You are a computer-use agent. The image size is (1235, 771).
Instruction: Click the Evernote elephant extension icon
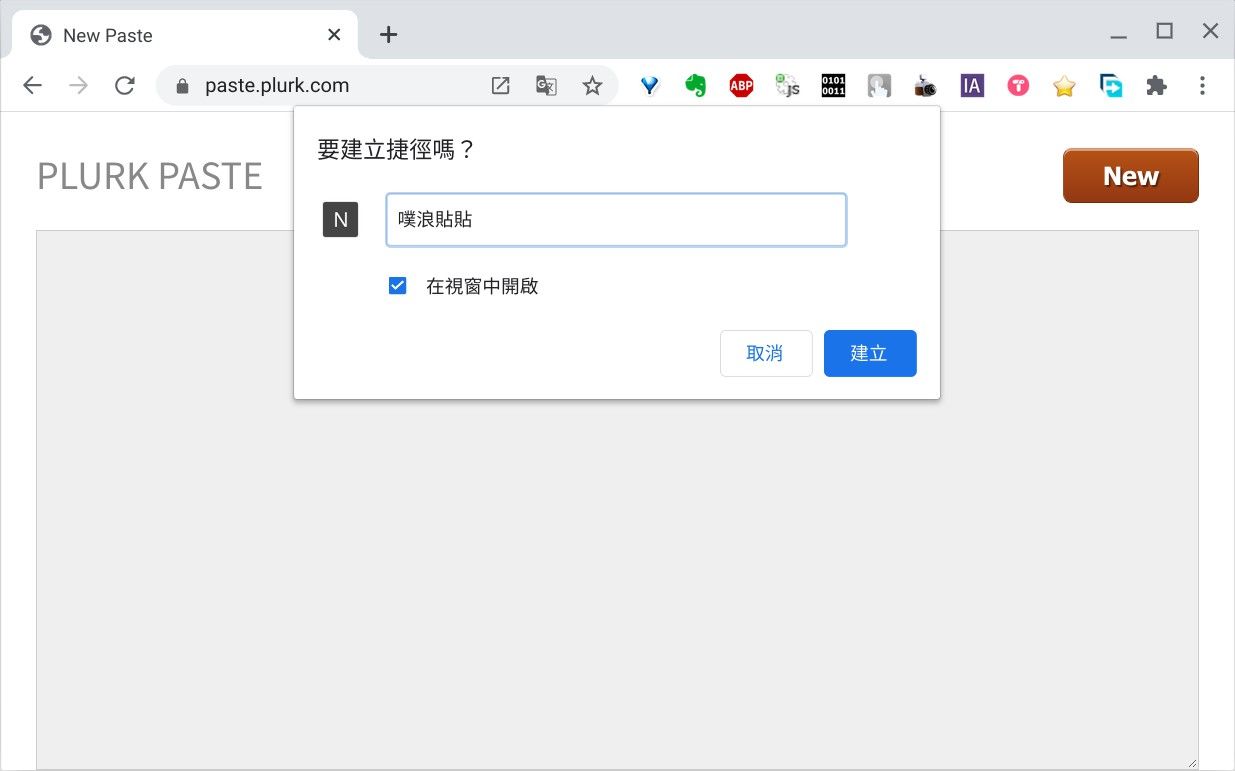[x=695, y=86]
